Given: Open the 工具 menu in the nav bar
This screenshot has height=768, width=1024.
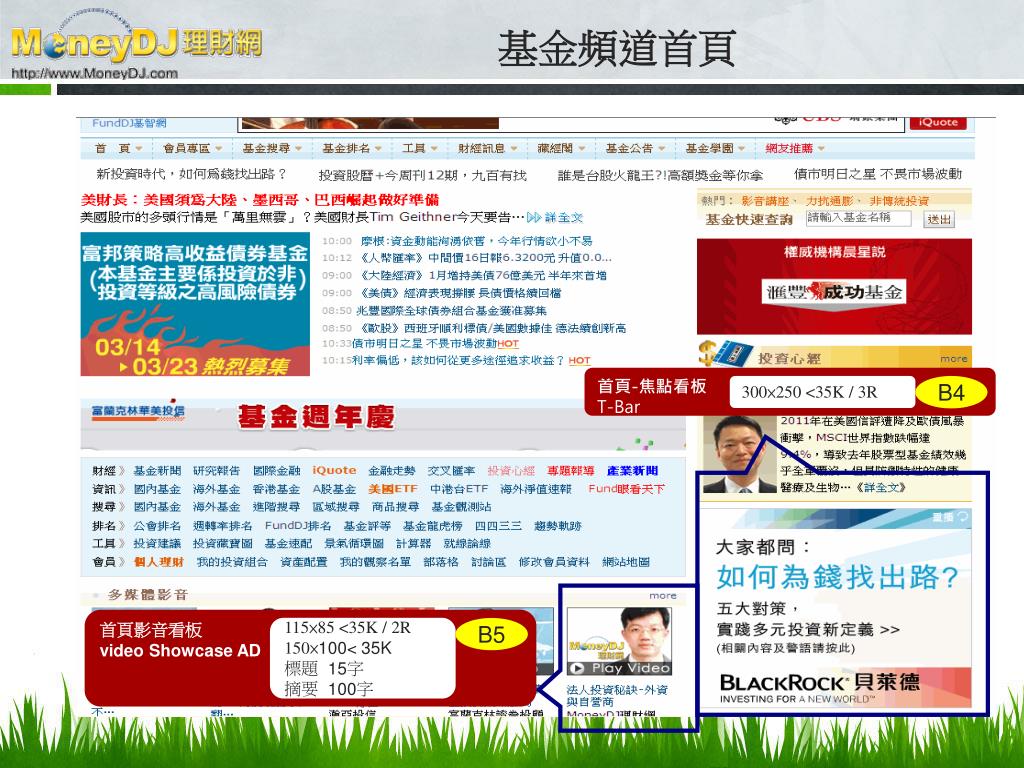Looking at the screenshot, I should [x=419, y=149].
